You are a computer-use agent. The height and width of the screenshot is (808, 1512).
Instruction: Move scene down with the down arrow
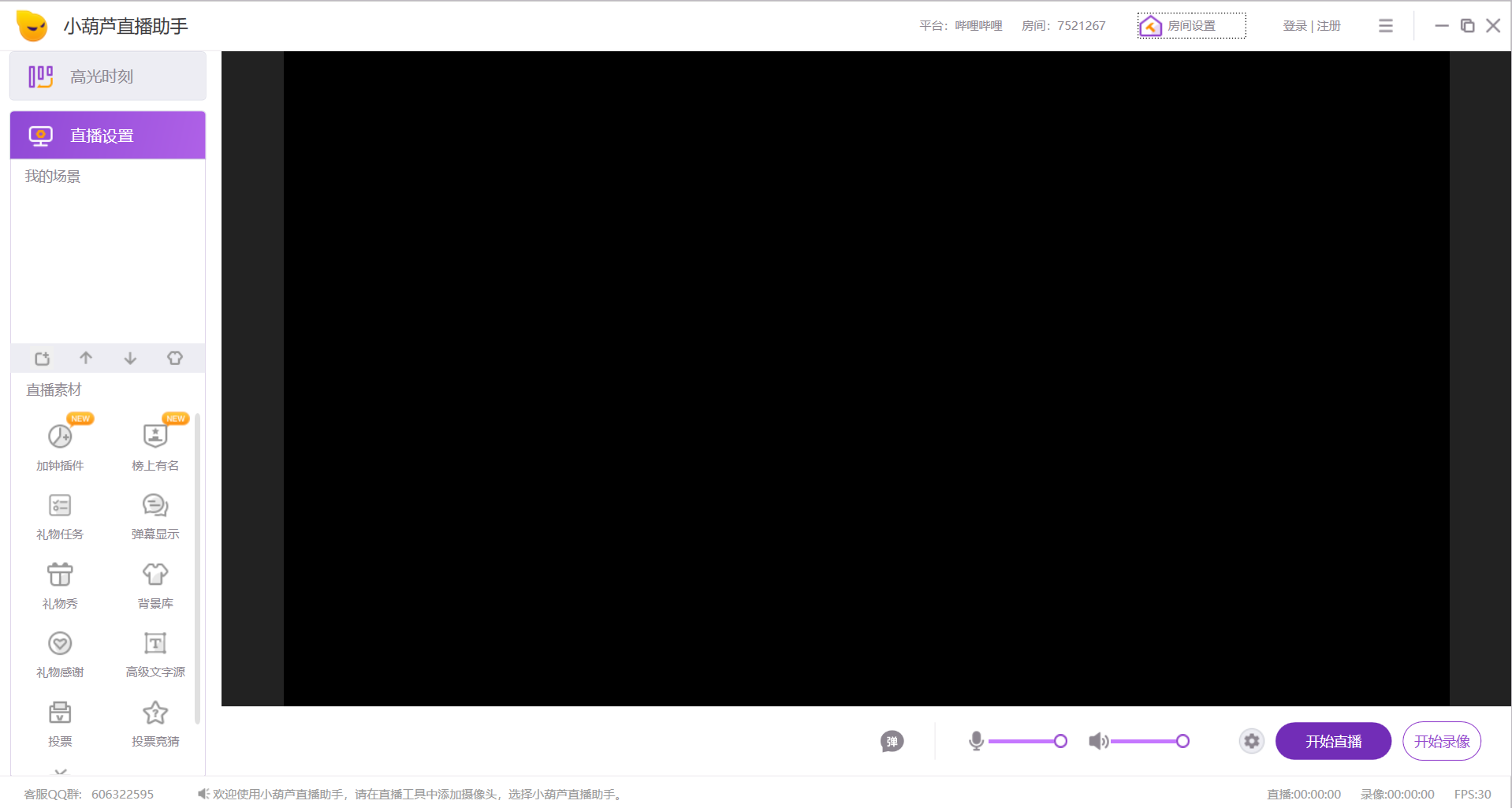[130, 358]
